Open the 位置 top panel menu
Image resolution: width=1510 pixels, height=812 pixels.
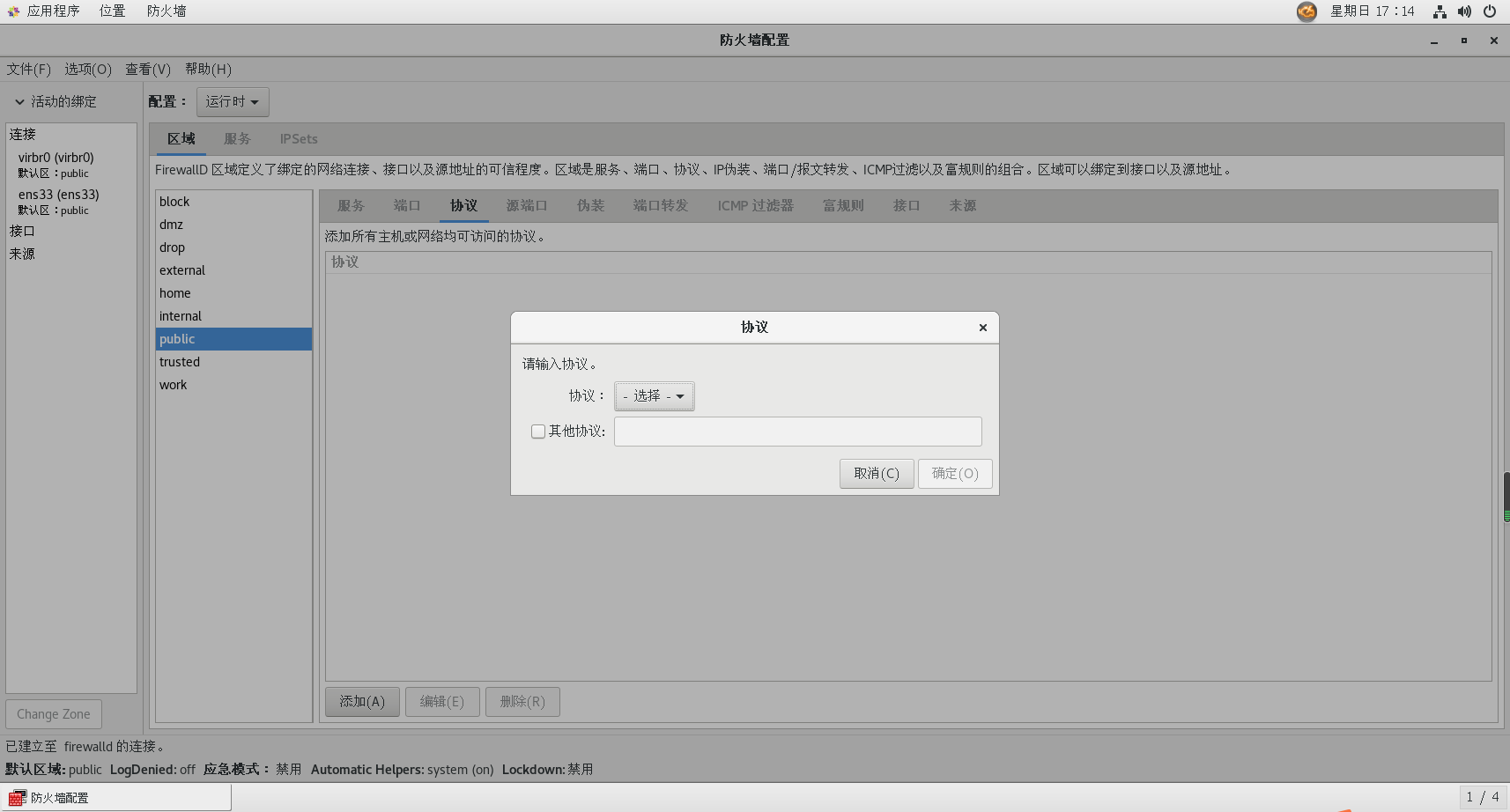point(112,11)
